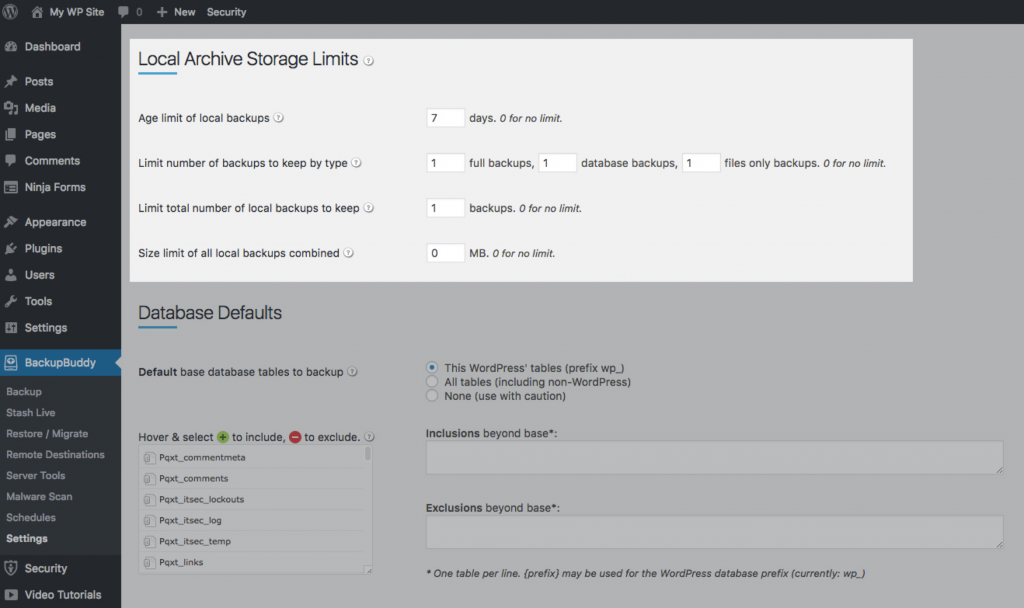Click help icon for Limit number of backups by type

point(356,163)
